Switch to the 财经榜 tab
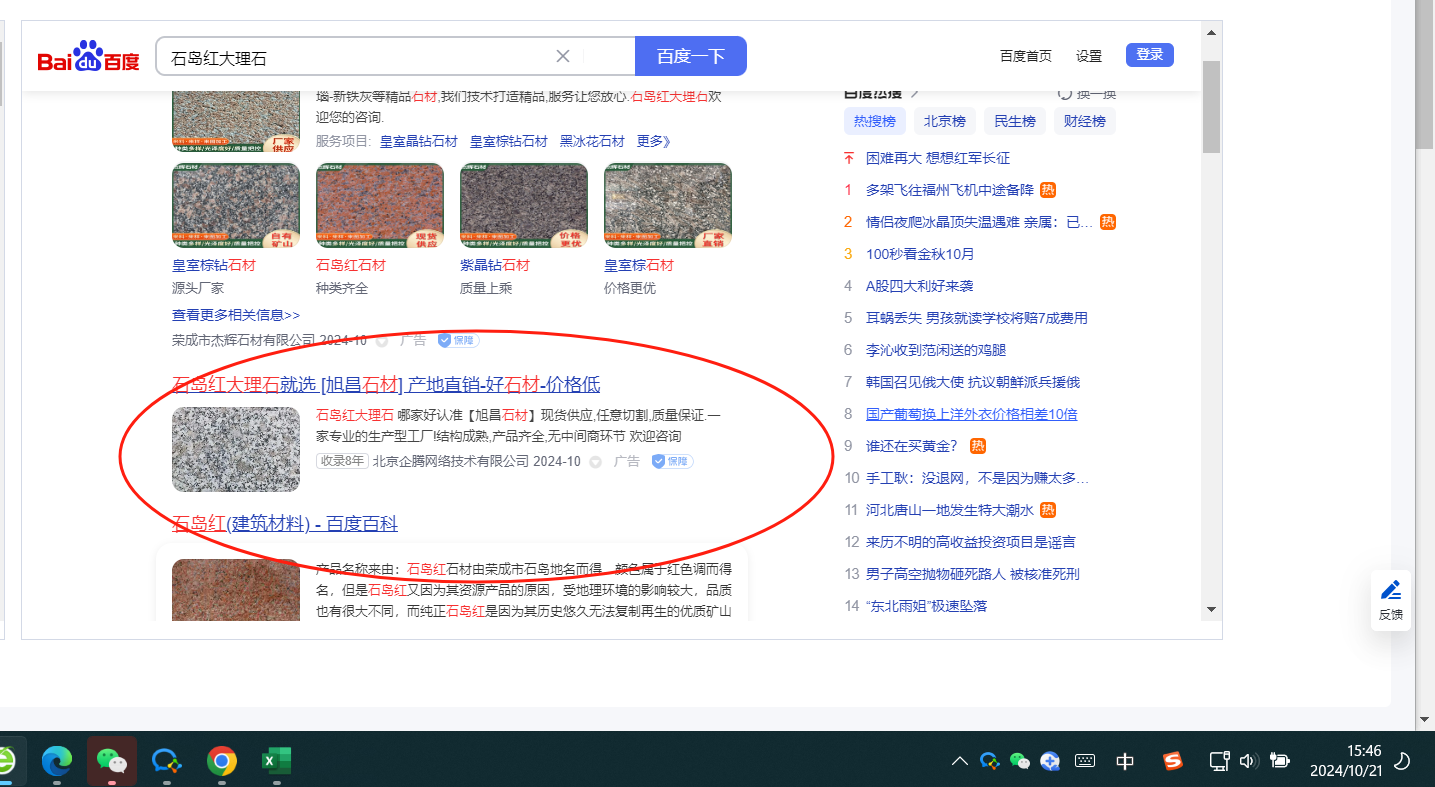This screenshot has width=1435, height=787. click(x=1084, y=122)
